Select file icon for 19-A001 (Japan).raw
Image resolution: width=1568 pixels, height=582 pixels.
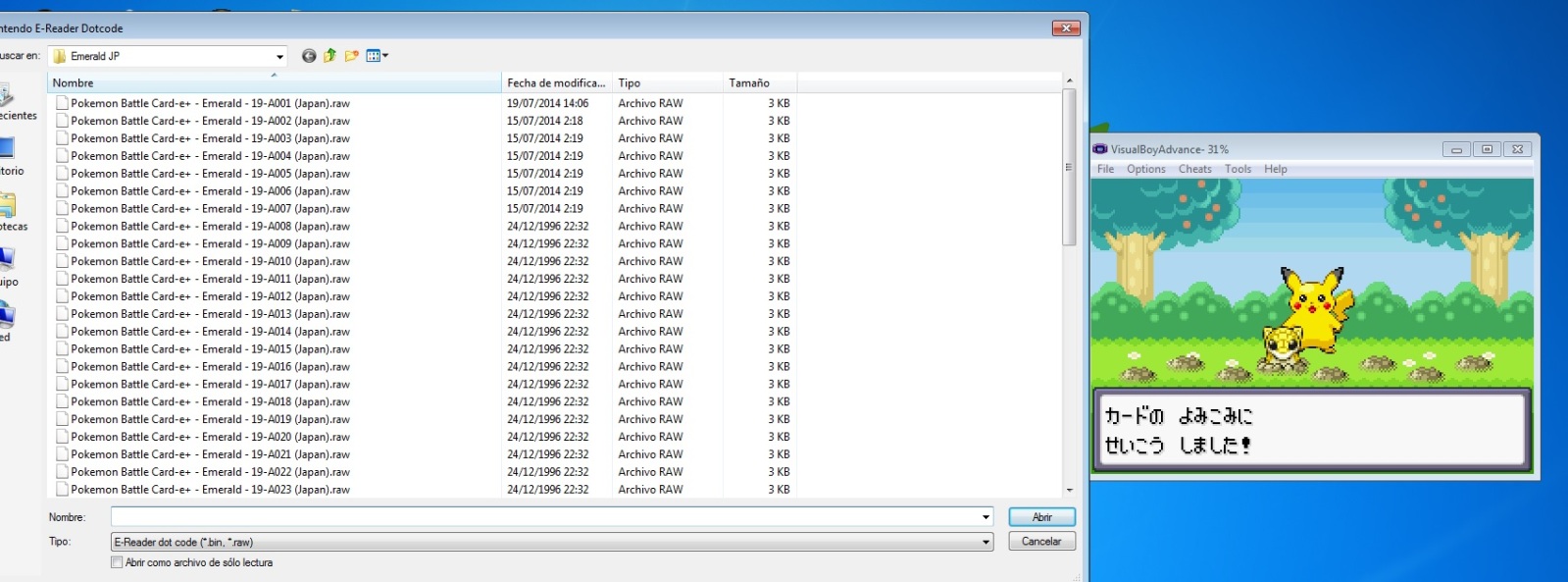62,103
